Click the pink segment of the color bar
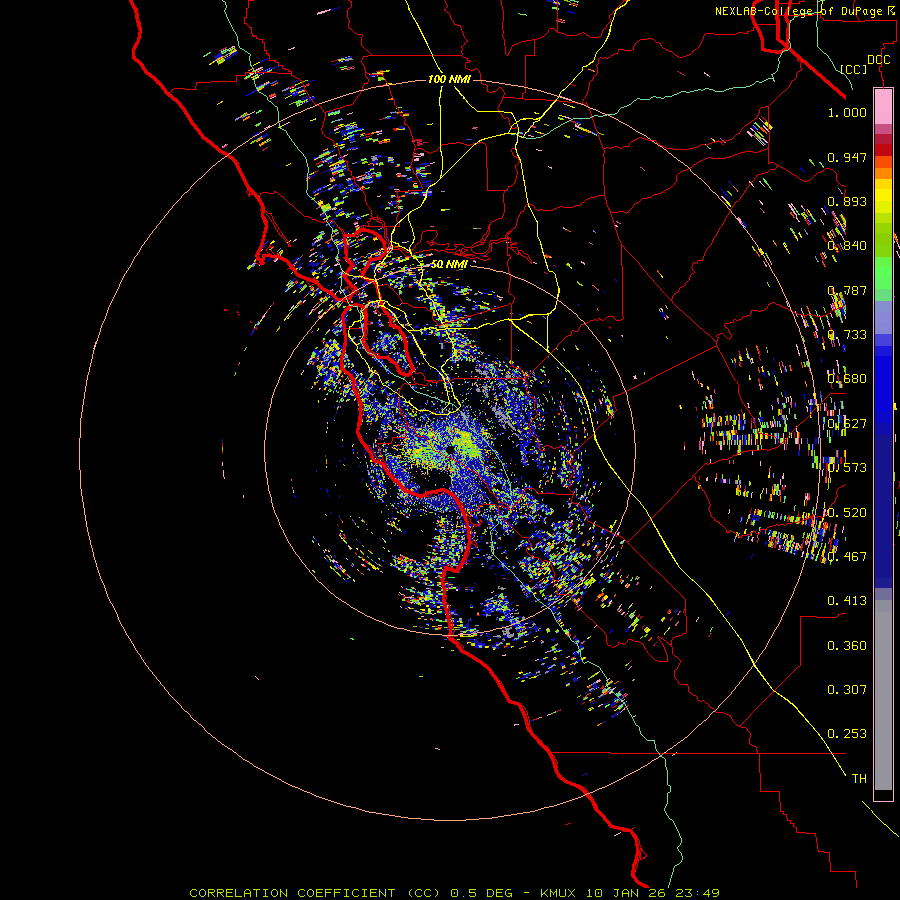The image size is (900, 900). pyautogui.click(x=883, y=106)
